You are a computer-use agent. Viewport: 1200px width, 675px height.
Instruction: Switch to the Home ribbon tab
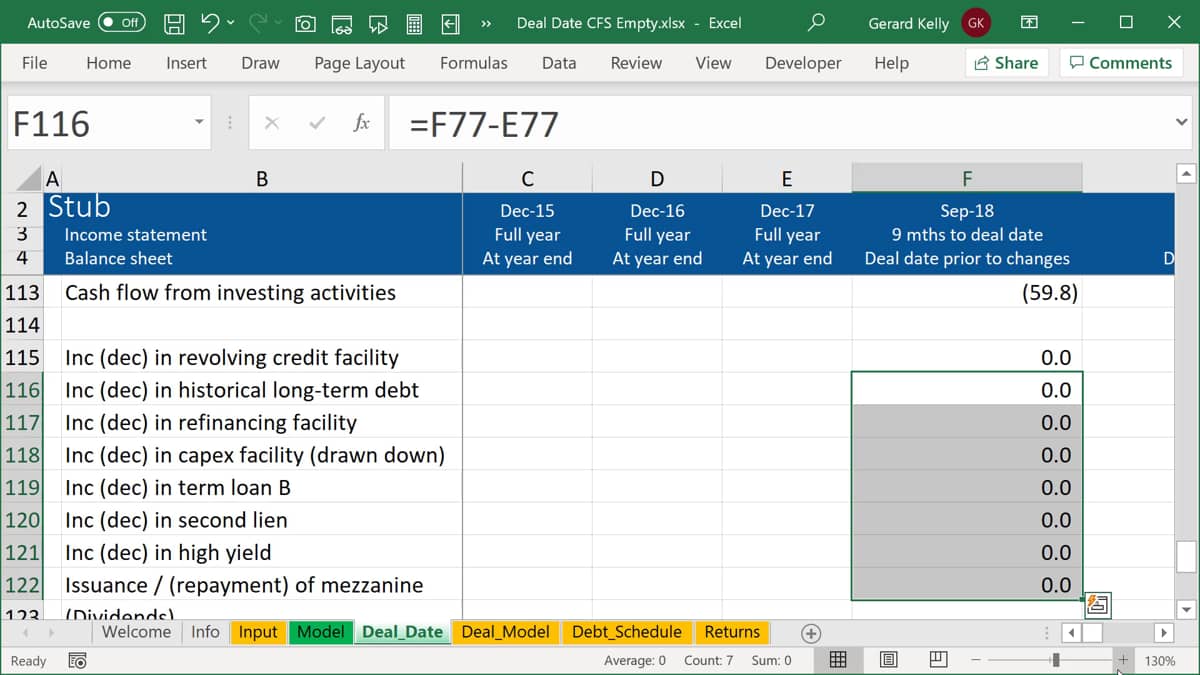pos(108,63)
